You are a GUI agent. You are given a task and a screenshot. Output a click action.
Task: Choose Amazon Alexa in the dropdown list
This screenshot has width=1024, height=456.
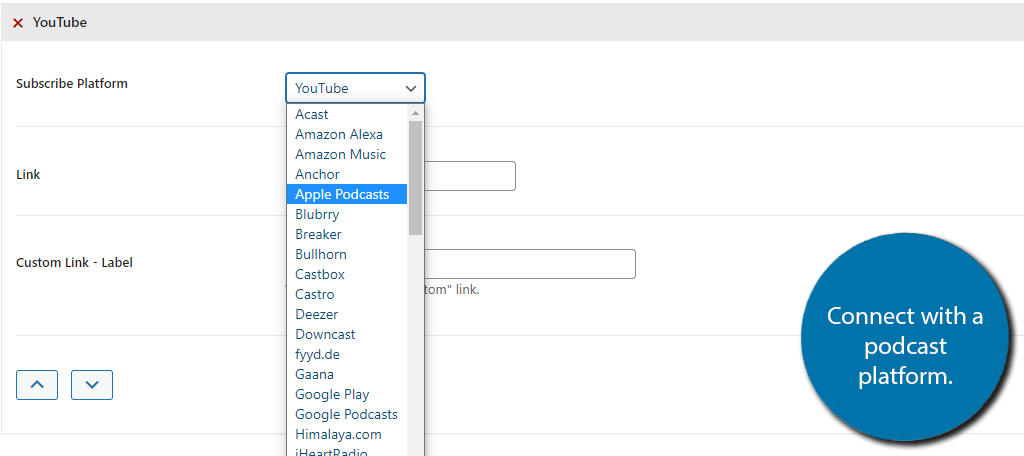point(347,135)
